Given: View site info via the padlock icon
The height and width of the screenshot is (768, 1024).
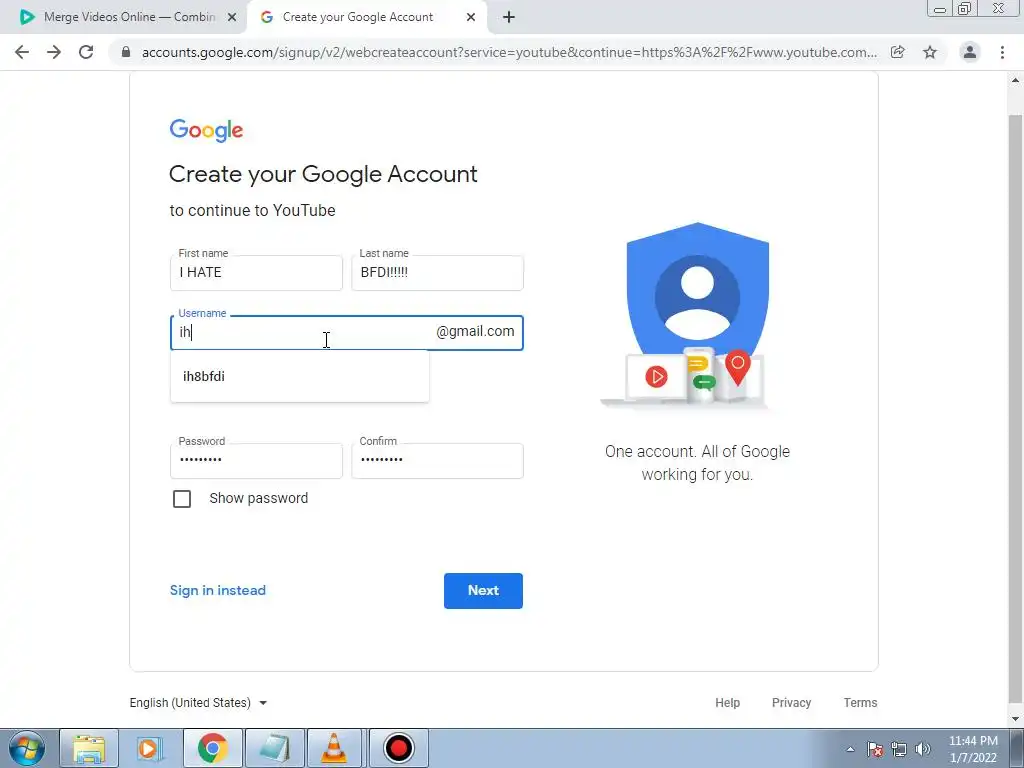Looking at the screenshot, I should [126, 52].
